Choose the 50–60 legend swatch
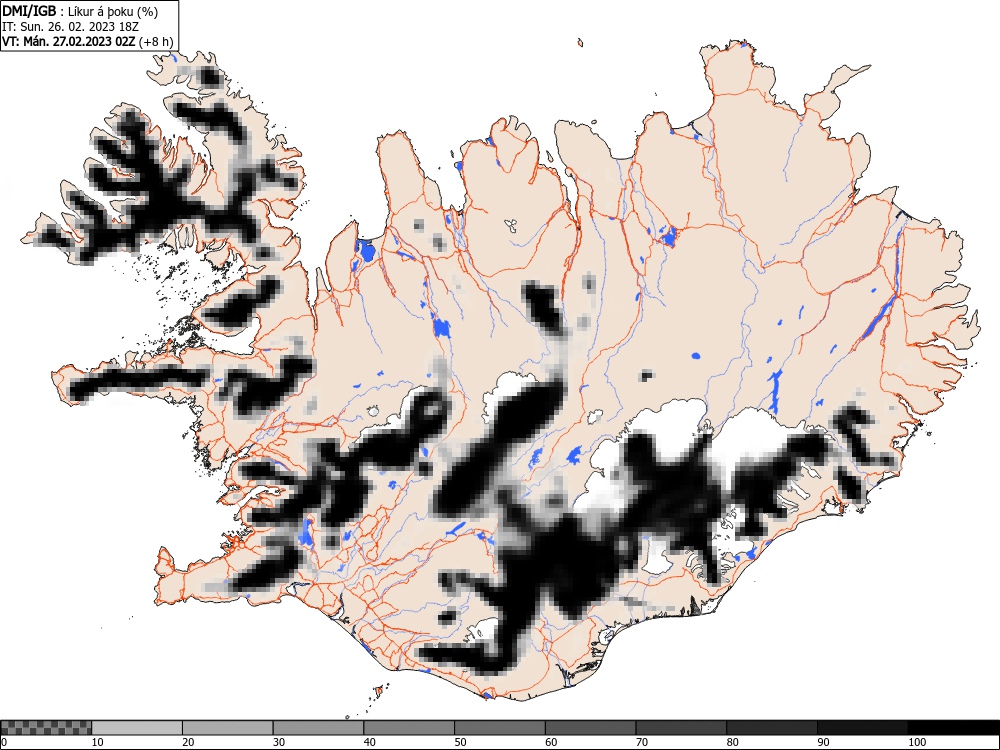The image size is (1000, 750). pos(499,728)
